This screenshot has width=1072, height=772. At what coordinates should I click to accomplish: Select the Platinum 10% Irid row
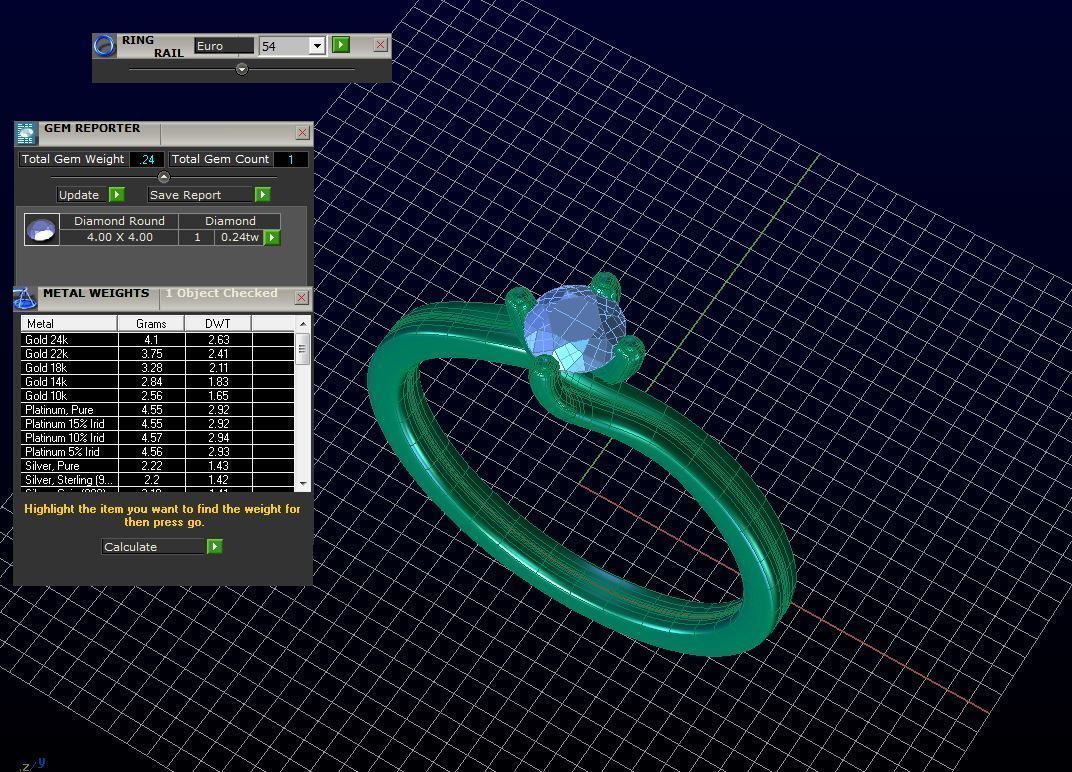(x=158, y=438)
